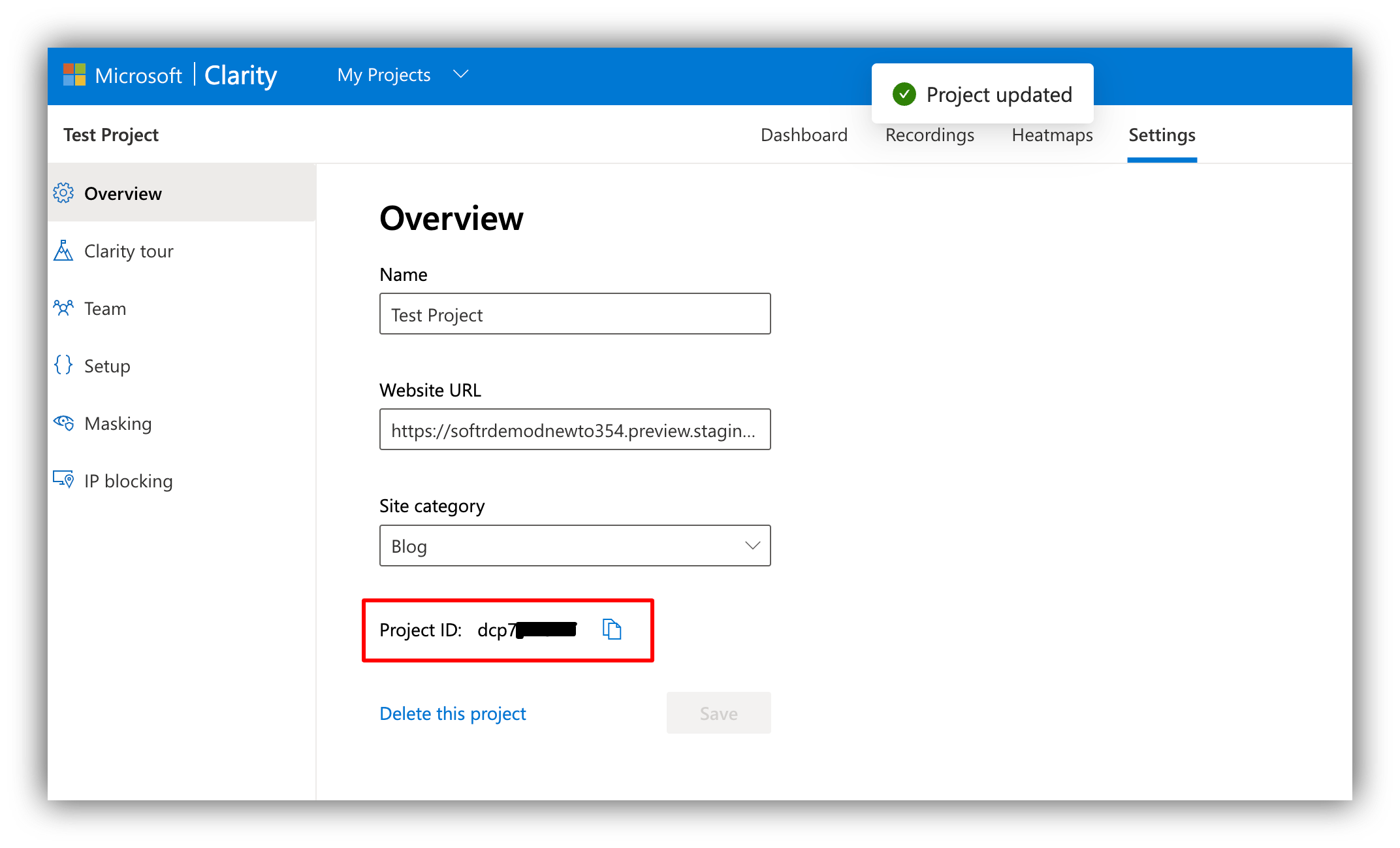Click the Overview gear icon in sidebar
1400x848 pixels.
[x=63, y=193]
